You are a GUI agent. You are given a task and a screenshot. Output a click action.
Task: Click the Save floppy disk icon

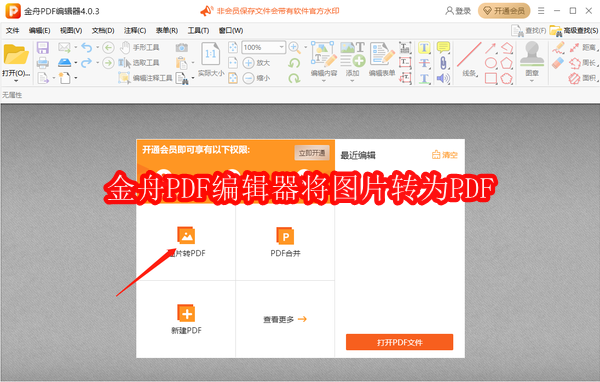pos(42,48)
